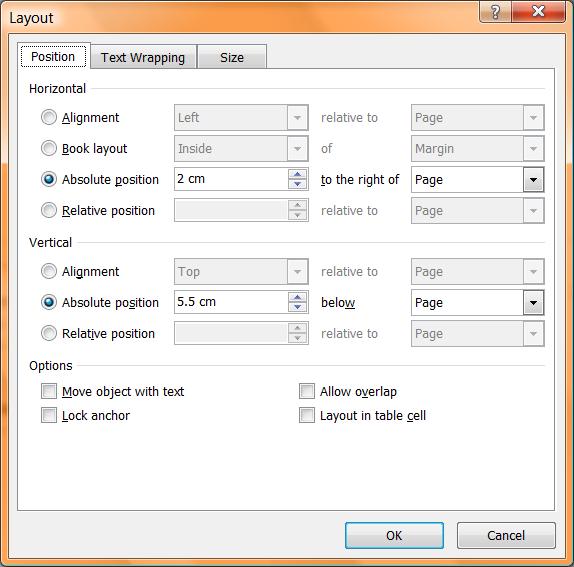Increase horizontal absolute position with up arrow
Viewport: 574px width, 567px height.
click(x=297, y=174)
